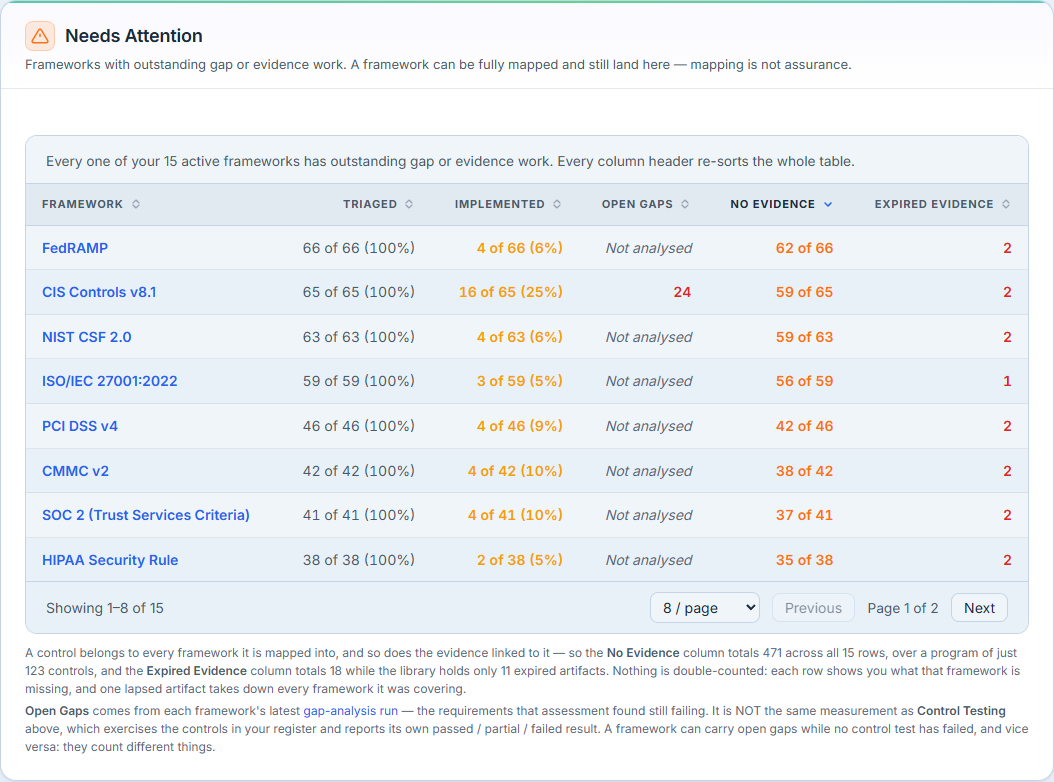
Task: Click the 38 of 42 no-evidence cell
Action: click(x=804, y=471)
